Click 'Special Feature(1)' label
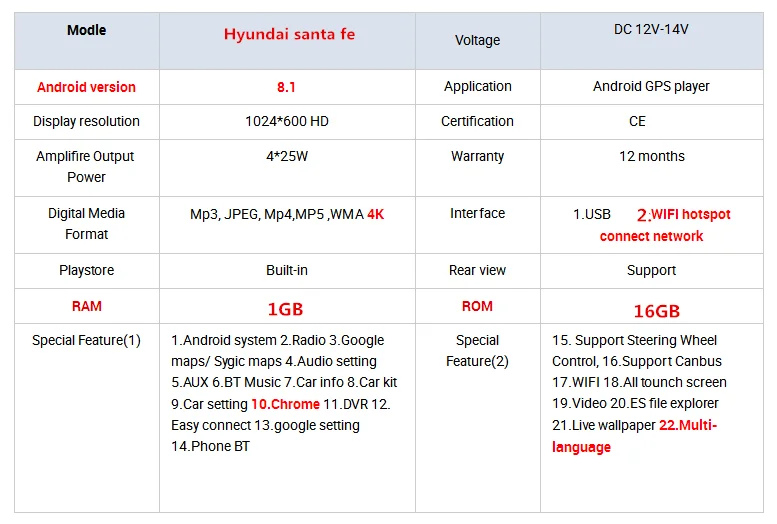This screenshot has height=524, width=777. coord(86,341)
